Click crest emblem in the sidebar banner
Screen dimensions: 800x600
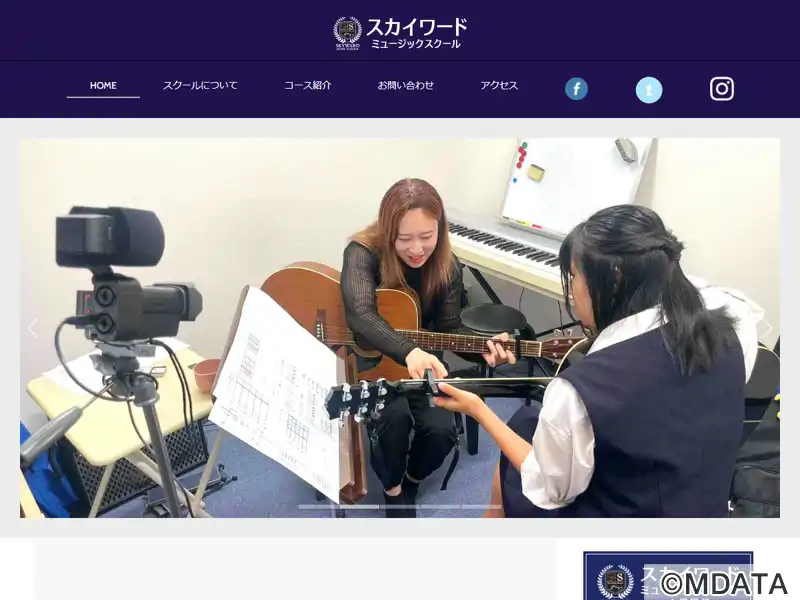pos(614,581)
